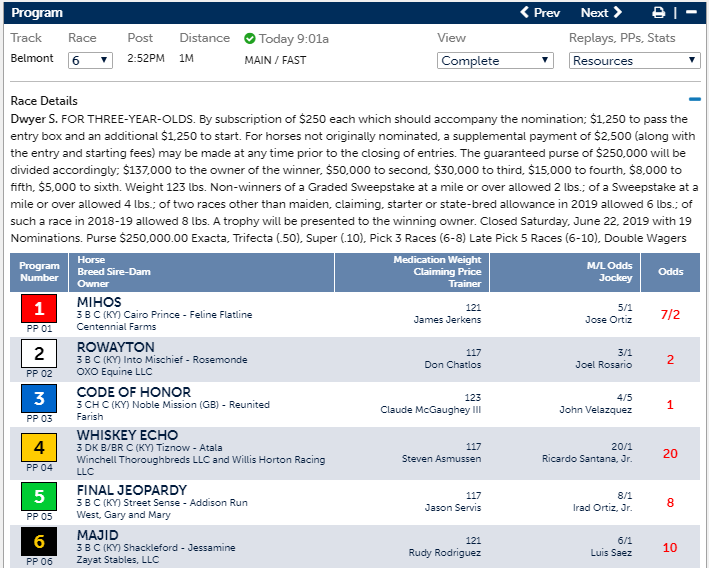Click the Odds column header
709x568 pixels.
(x=670, y=272)
